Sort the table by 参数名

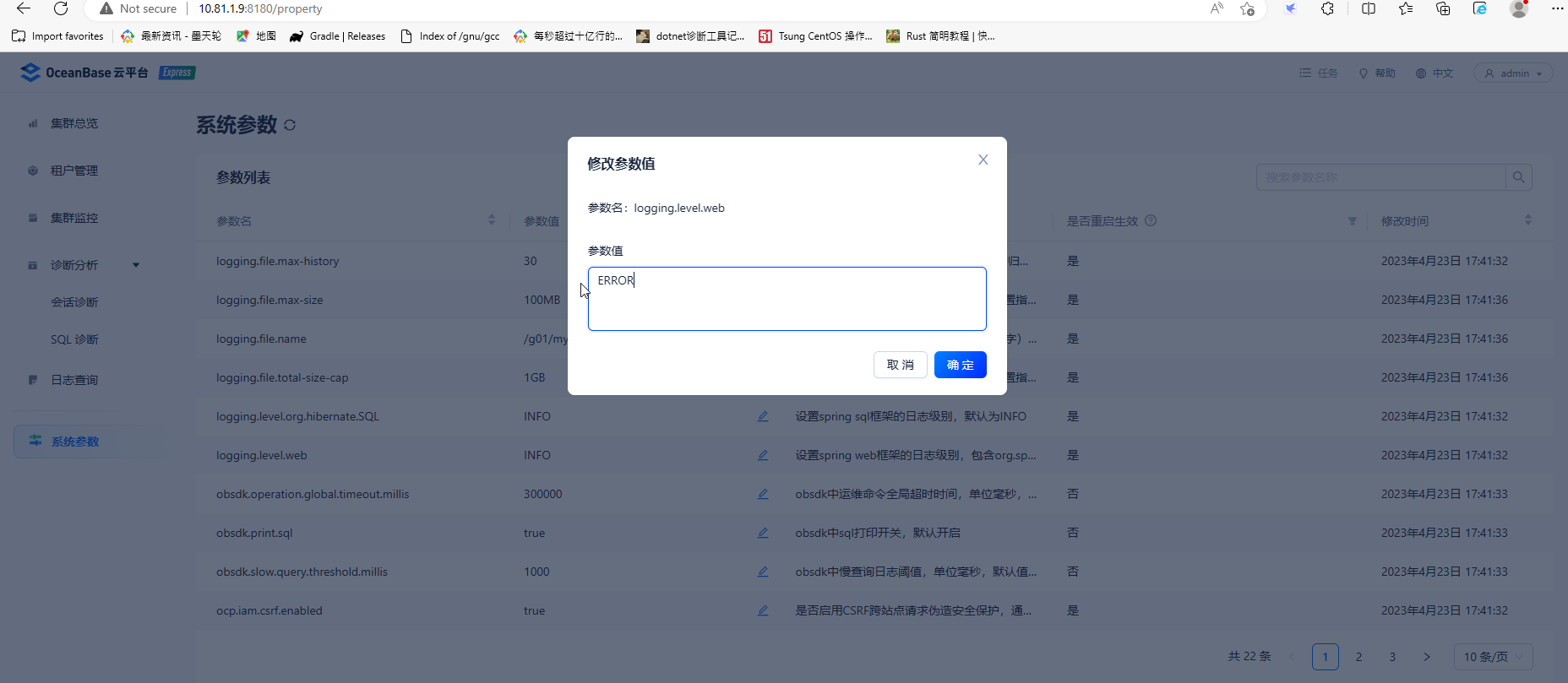(x=492, y=220)
